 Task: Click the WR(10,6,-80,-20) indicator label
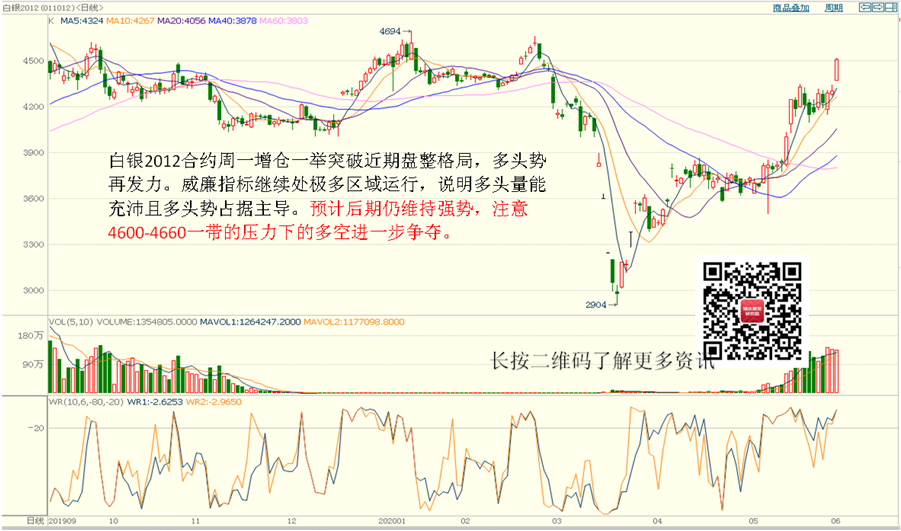coord(86,402)
